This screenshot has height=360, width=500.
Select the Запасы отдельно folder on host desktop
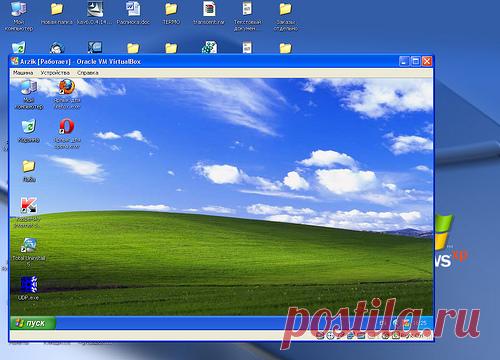pos(285,9)
